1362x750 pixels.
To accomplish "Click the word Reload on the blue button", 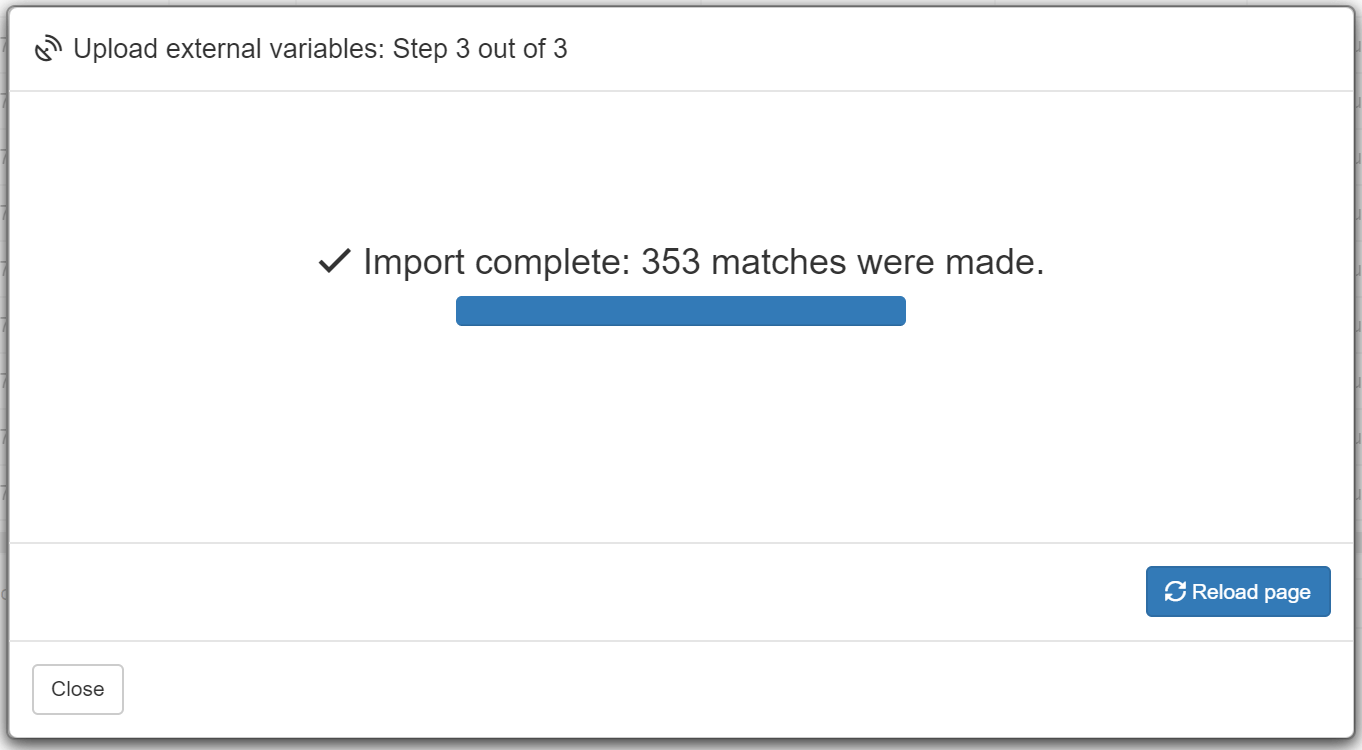I will pos(1225,592).
